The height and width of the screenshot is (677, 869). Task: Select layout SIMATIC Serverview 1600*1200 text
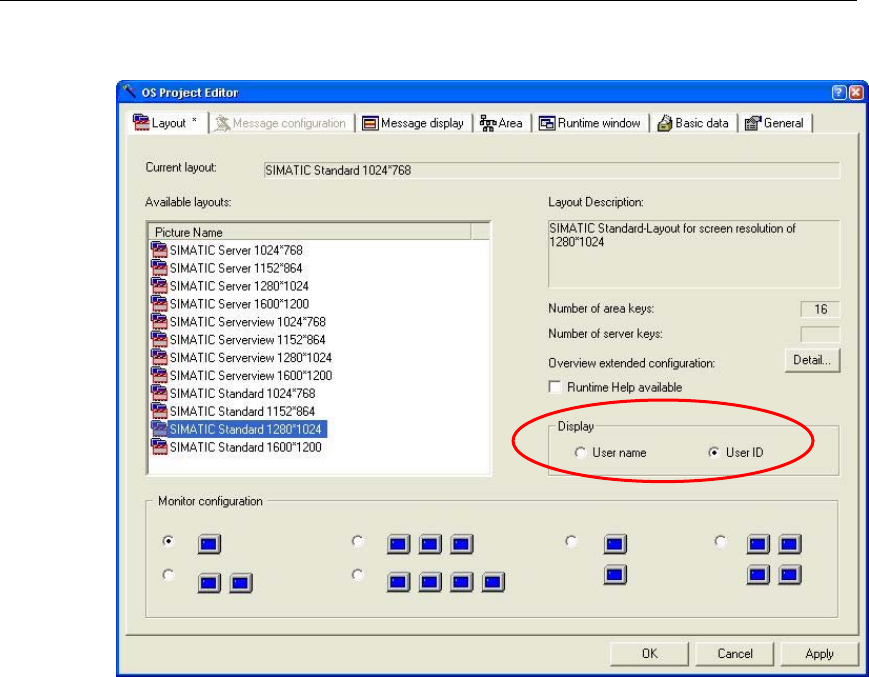click(x=251, y=376)
